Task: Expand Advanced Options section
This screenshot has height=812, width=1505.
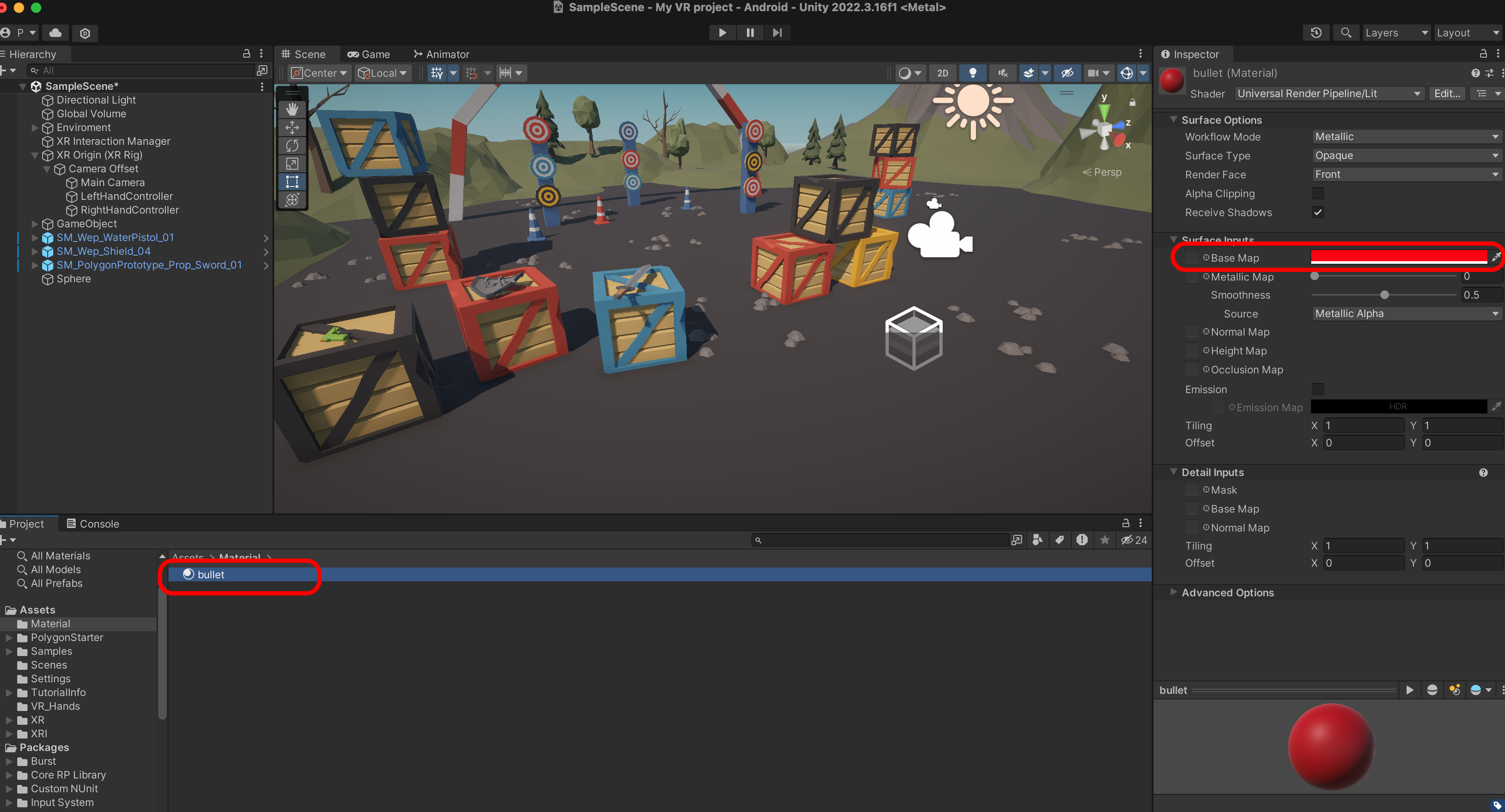Action: [x=1227, y=592]
